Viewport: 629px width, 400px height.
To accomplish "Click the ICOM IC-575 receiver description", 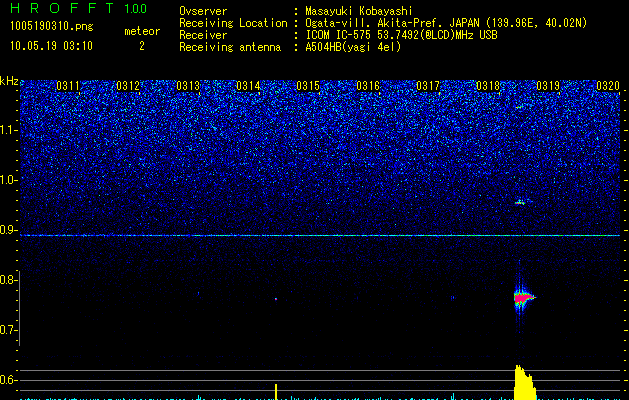I will point(401,35).
